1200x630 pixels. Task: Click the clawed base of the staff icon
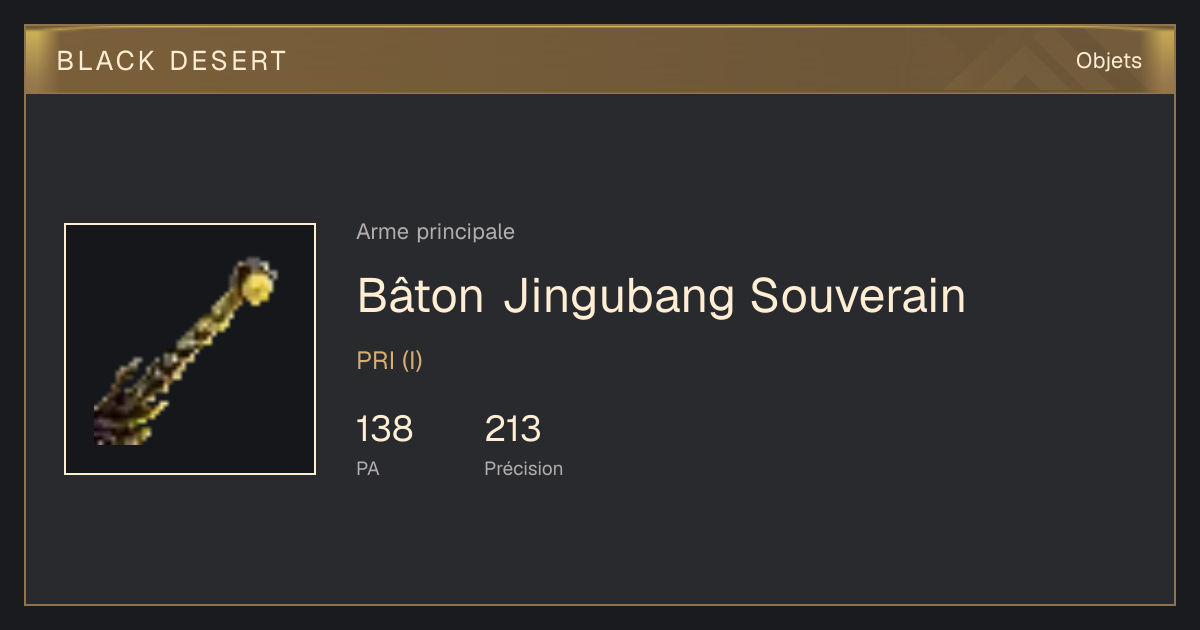(125, 405)
